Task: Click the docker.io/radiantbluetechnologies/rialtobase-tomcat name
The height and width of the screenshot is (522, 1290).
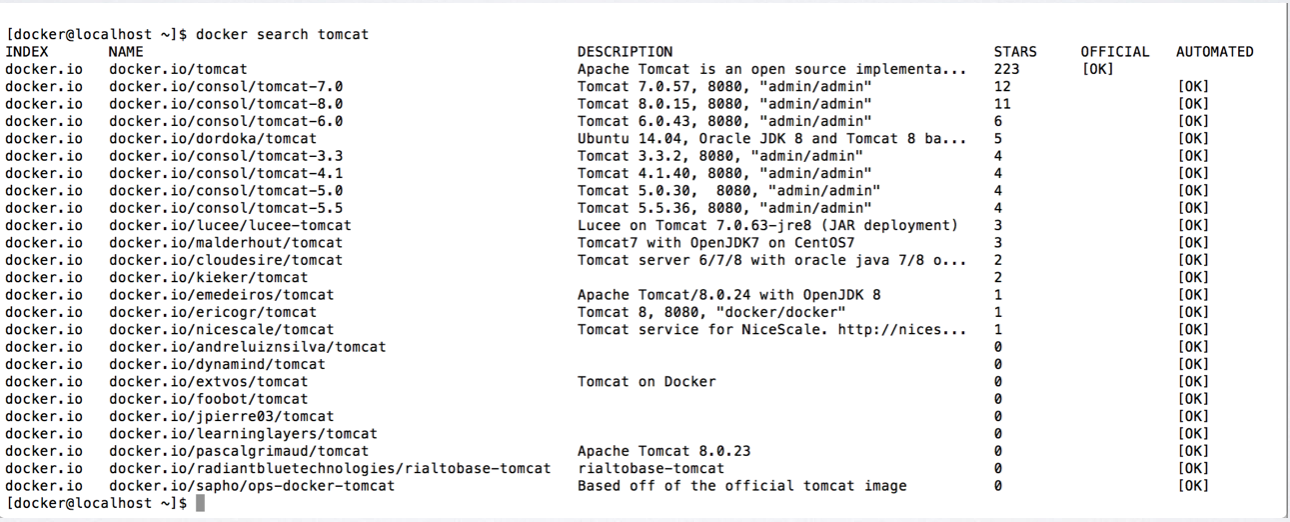Action: [330, 468]
